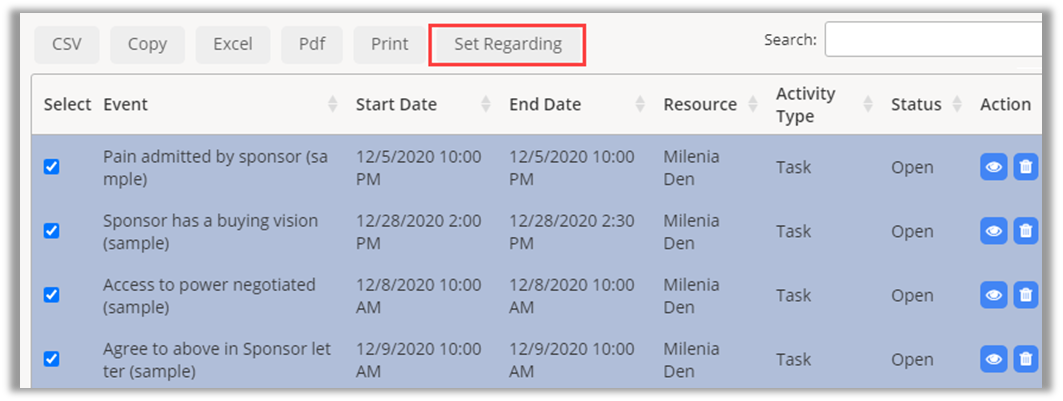Click the Set Regarding button
Image resolution: width=1063 pixels, height=401 pixels.
pos(507,44)
